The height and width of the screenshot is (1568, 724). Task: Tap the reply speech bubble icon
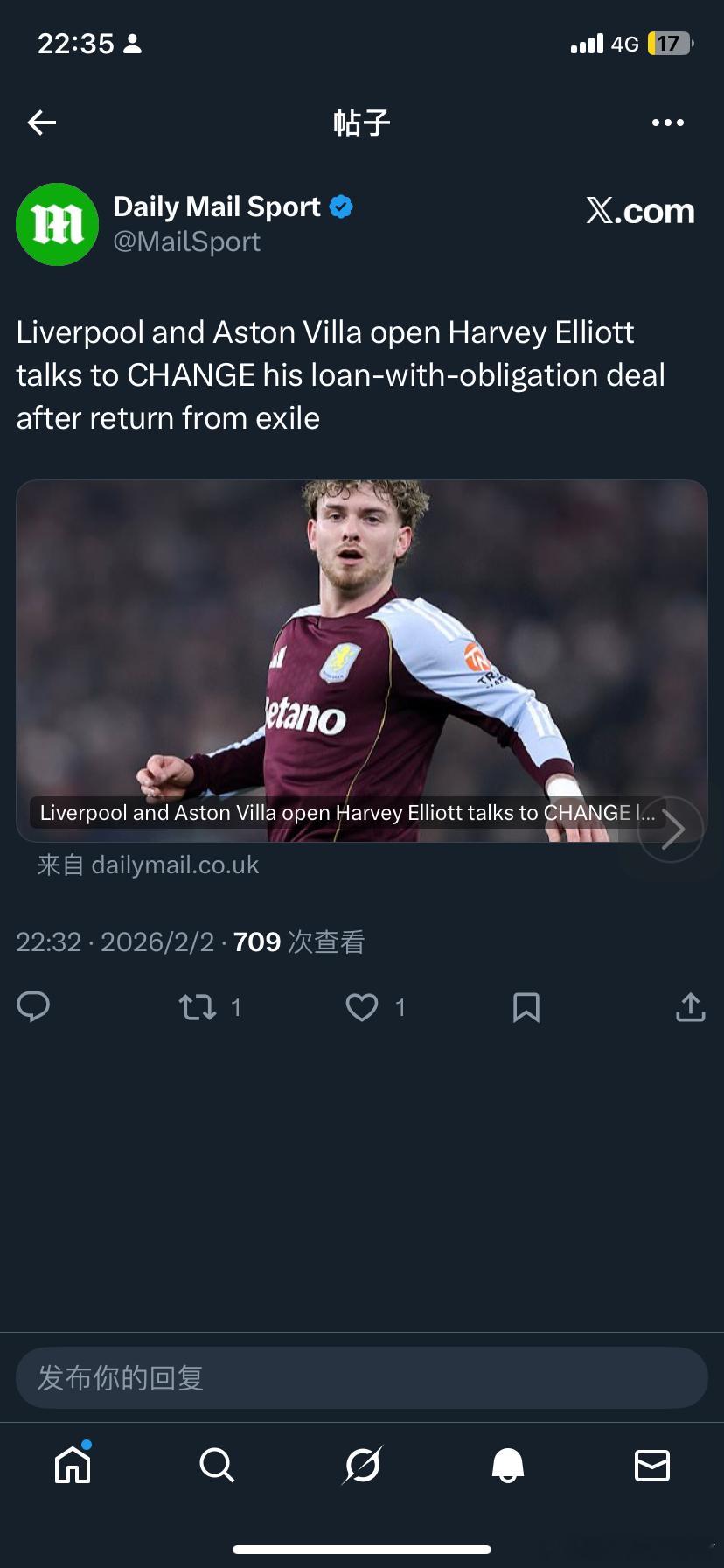(33, 1007)
